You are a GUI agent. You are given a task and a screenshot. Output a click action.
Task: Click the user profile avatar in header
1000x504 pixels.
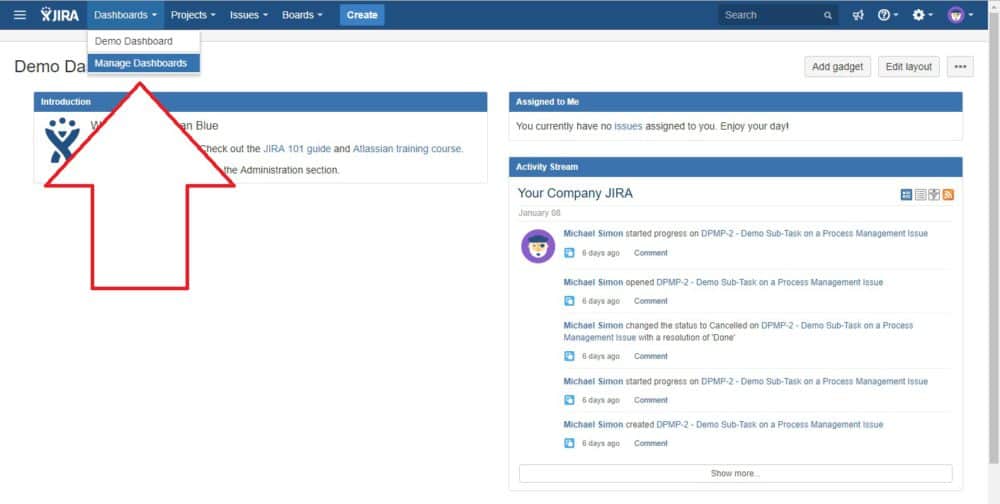click(955, 15)
